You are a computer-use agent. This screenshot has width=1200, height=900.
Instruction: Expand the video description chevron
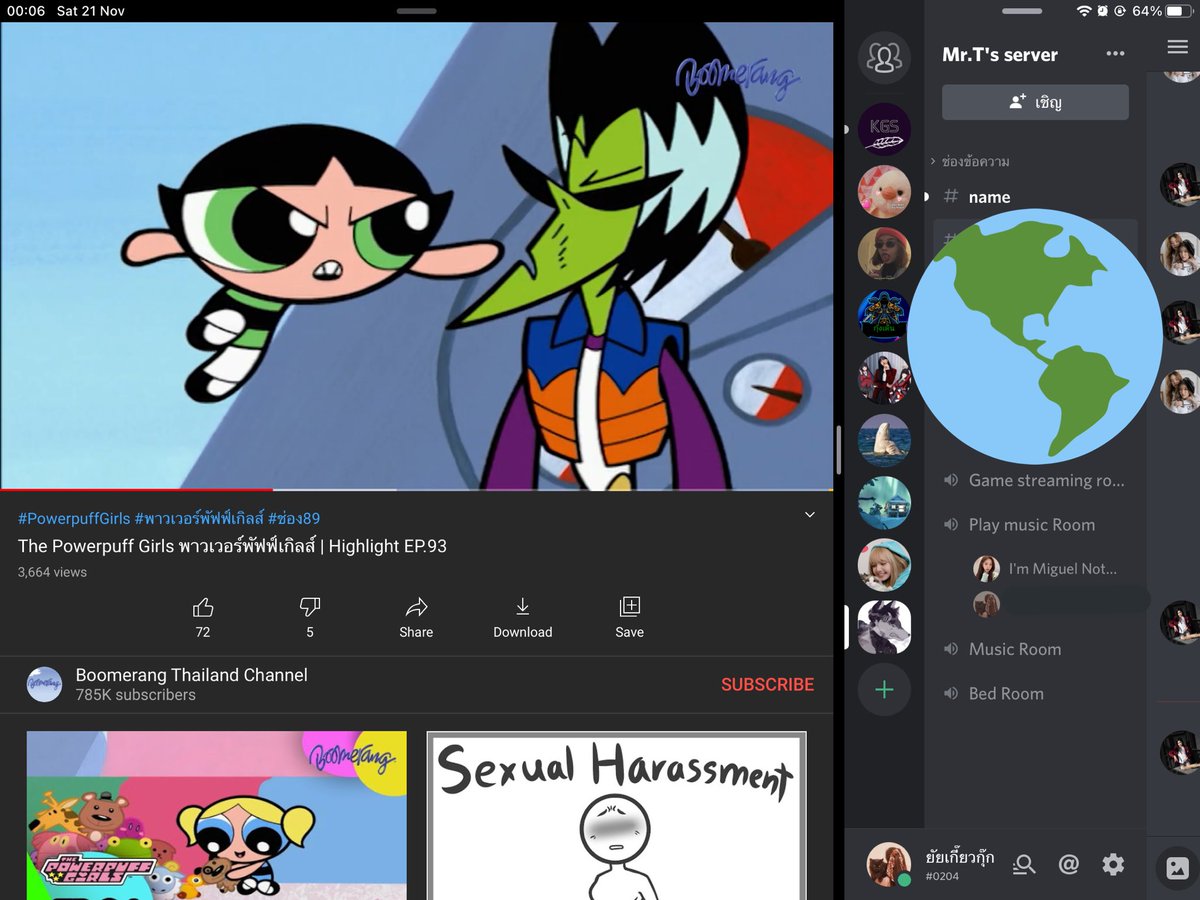pyautogui.click(x=810, y=515)
